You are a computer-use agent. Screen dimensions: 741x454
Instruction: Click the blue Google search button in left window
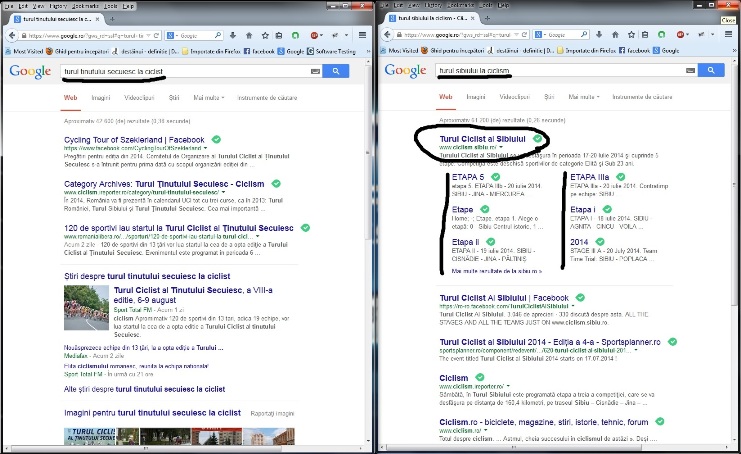[x=336, y=70]
